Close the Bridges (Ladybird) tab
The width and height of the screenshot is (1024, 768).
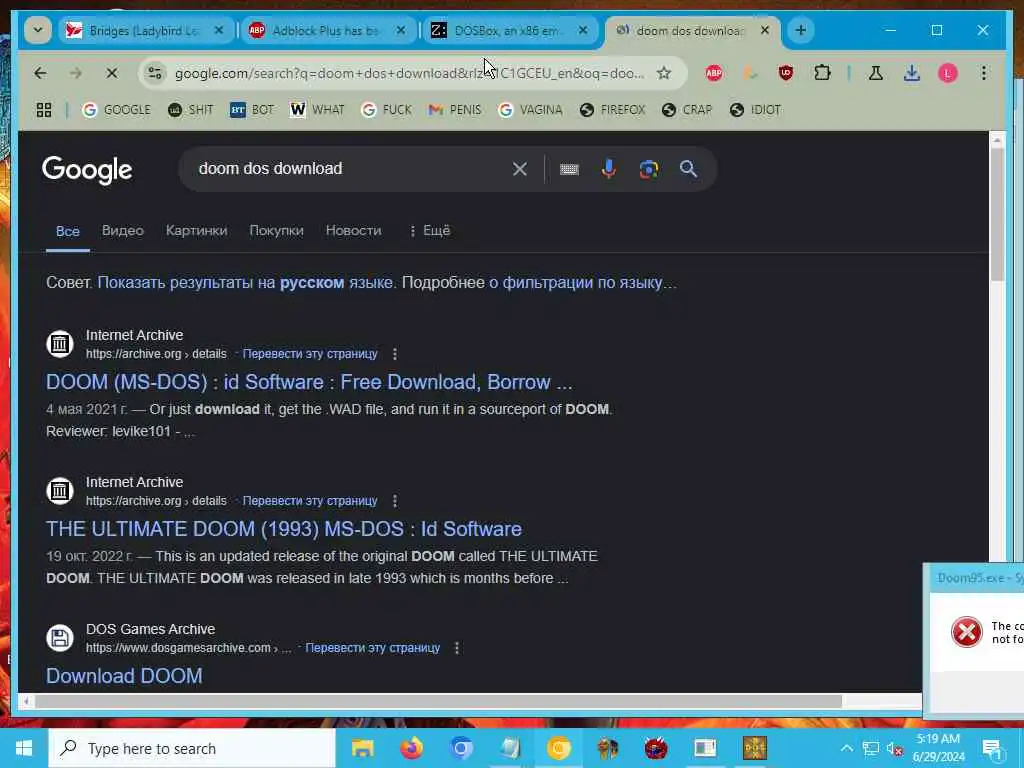click(x=219, y=30)
